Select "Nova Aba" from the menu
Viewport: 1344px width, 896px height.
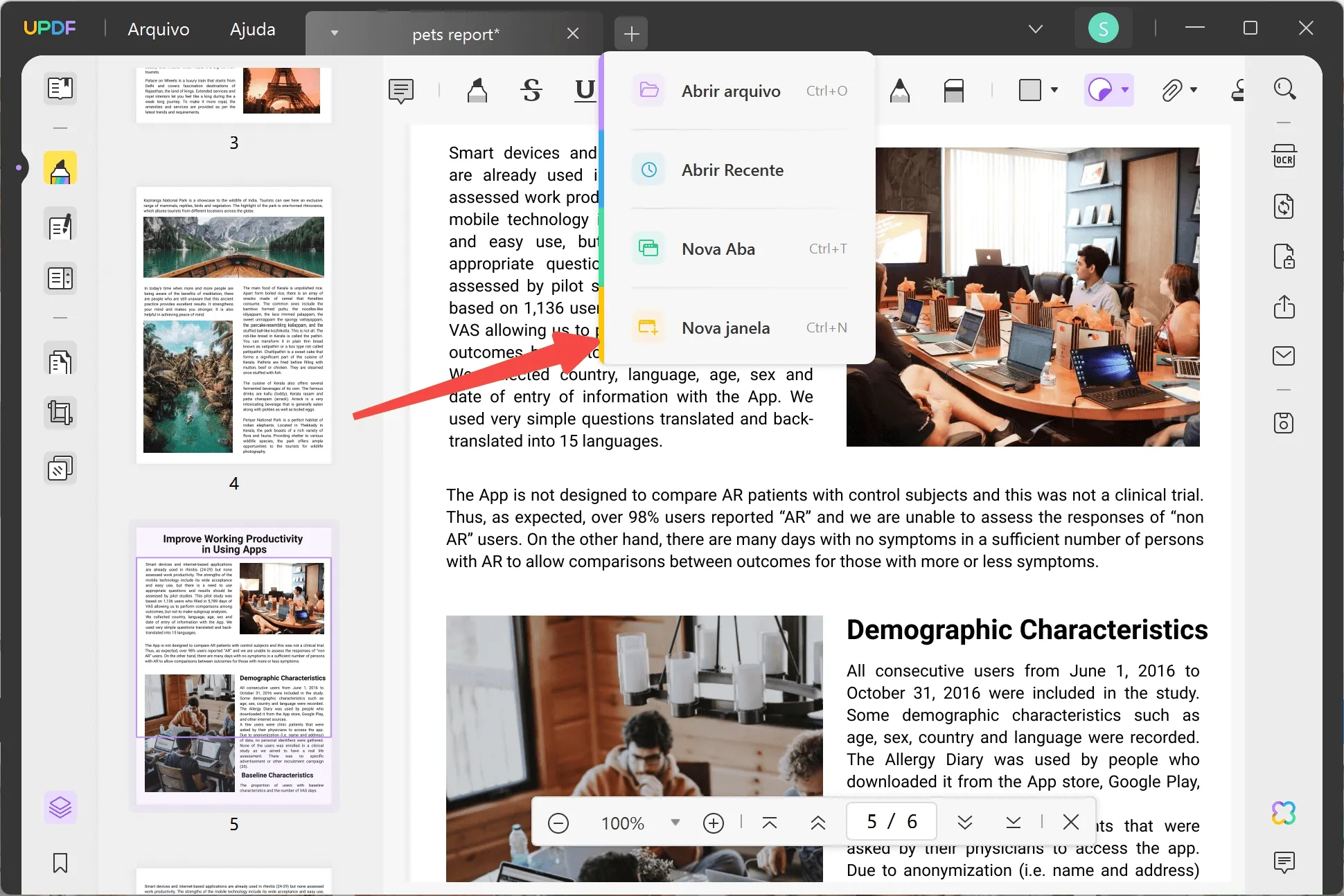[718, 248]
